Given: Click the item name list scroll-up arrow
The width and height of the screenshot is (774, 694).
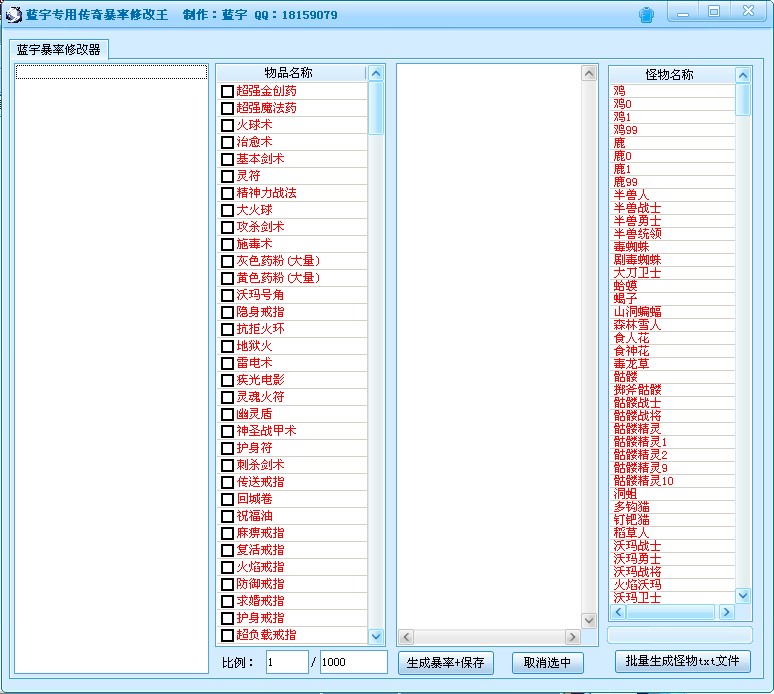Looking at the screenshot, I should coord(376,73).
